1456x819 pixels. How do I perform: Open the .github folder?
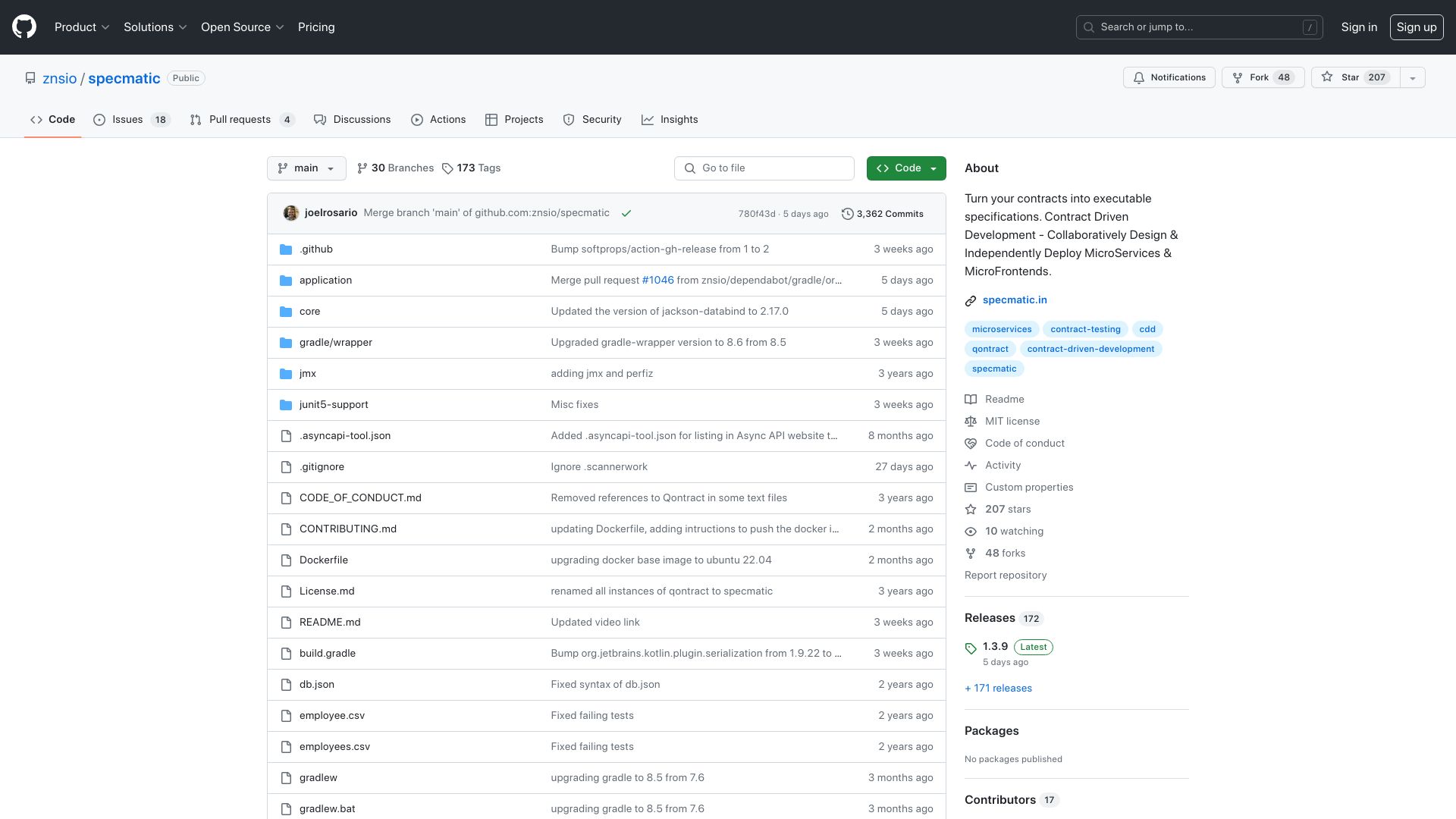coord(315,249)
